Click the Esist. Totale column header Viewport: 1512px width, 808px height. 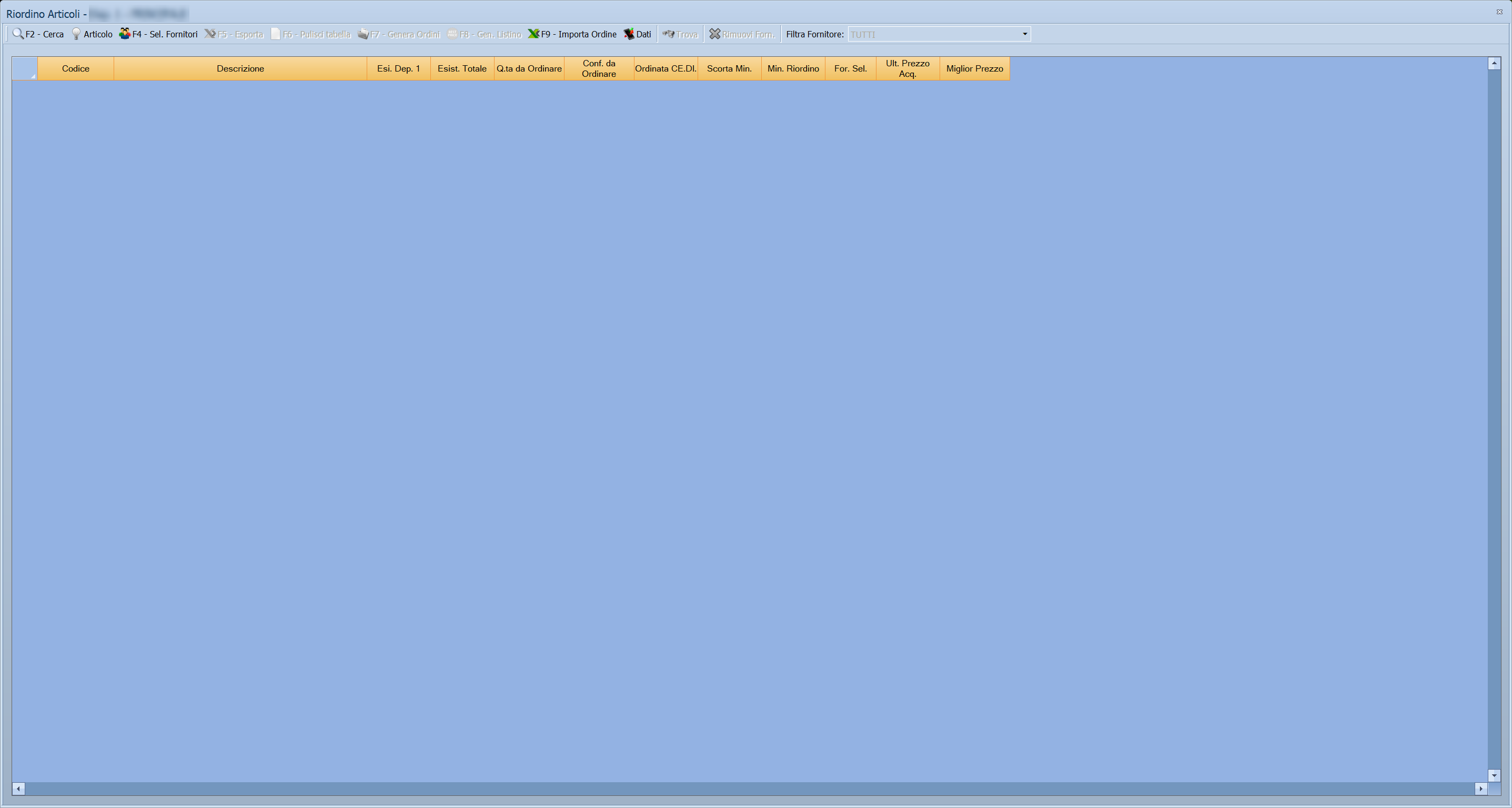[462, 69]
